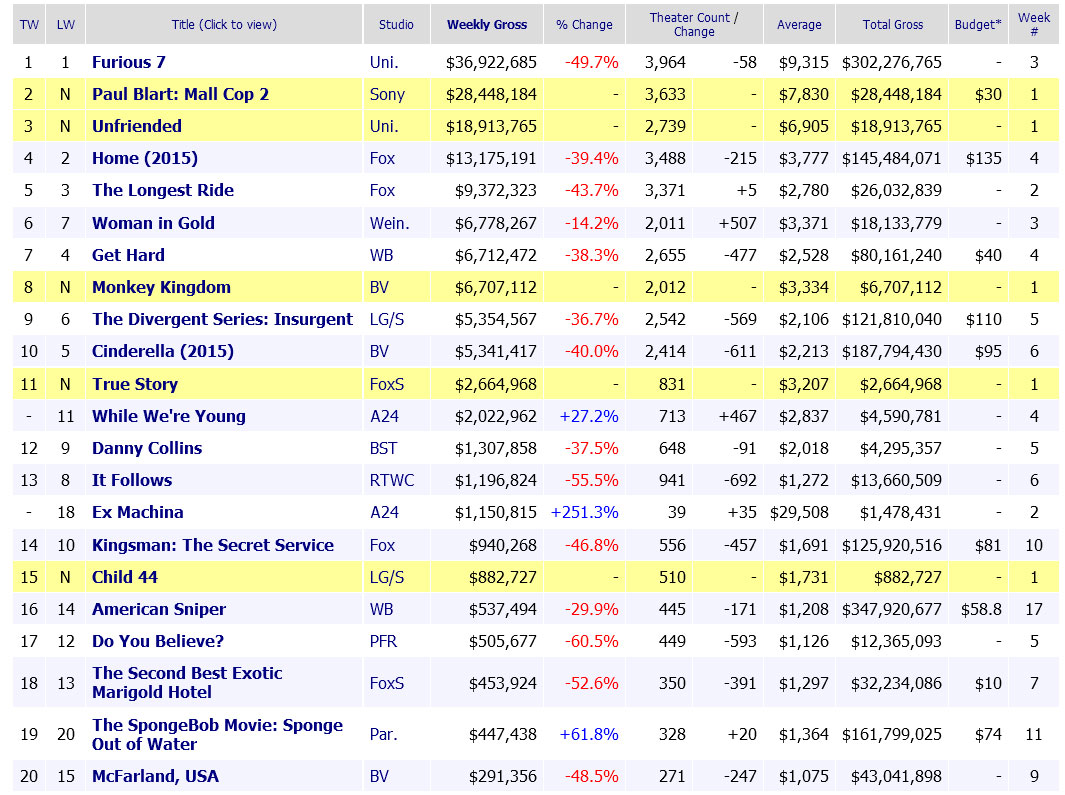Click Cinderella total gross $187,794,430

[x=892, y=351]
